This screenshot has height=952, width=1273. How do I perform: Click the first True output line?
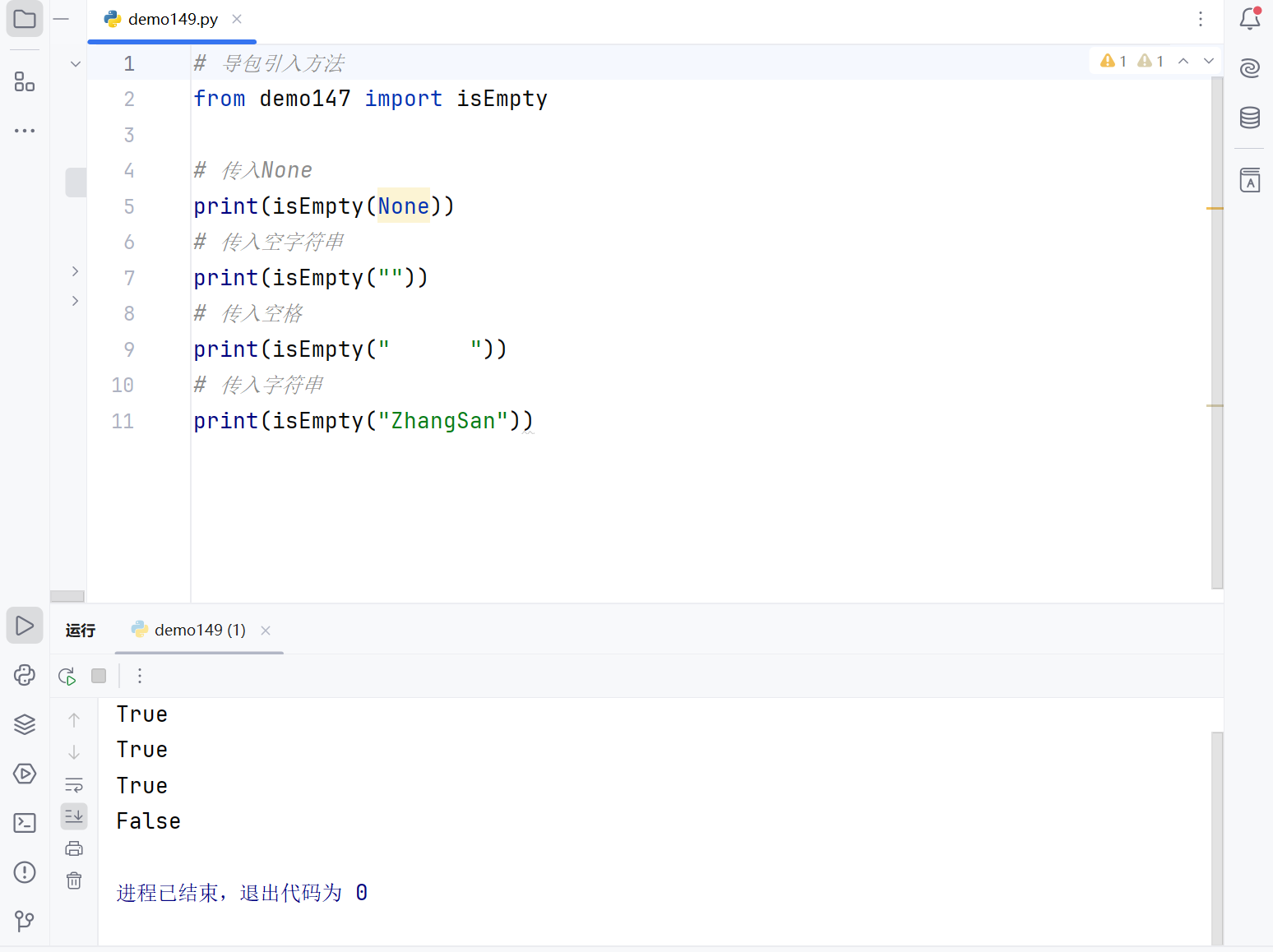(x=142, y=714)
